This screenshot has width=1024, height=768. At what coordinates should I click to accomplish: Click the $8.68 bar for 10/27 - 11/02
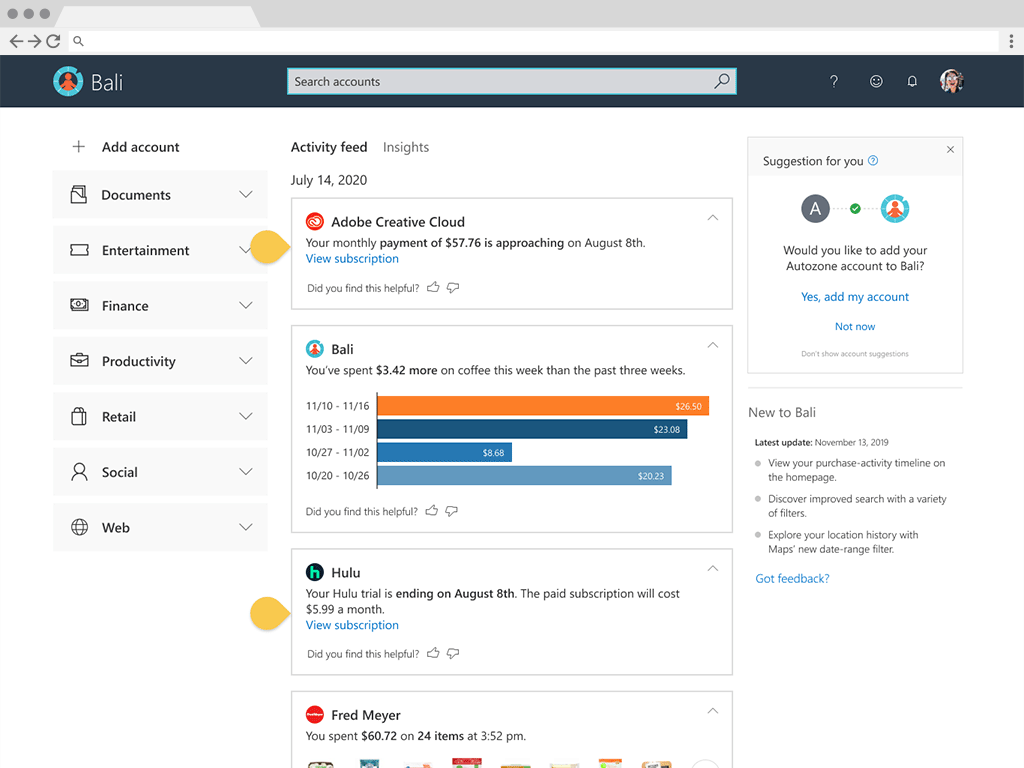444,452
